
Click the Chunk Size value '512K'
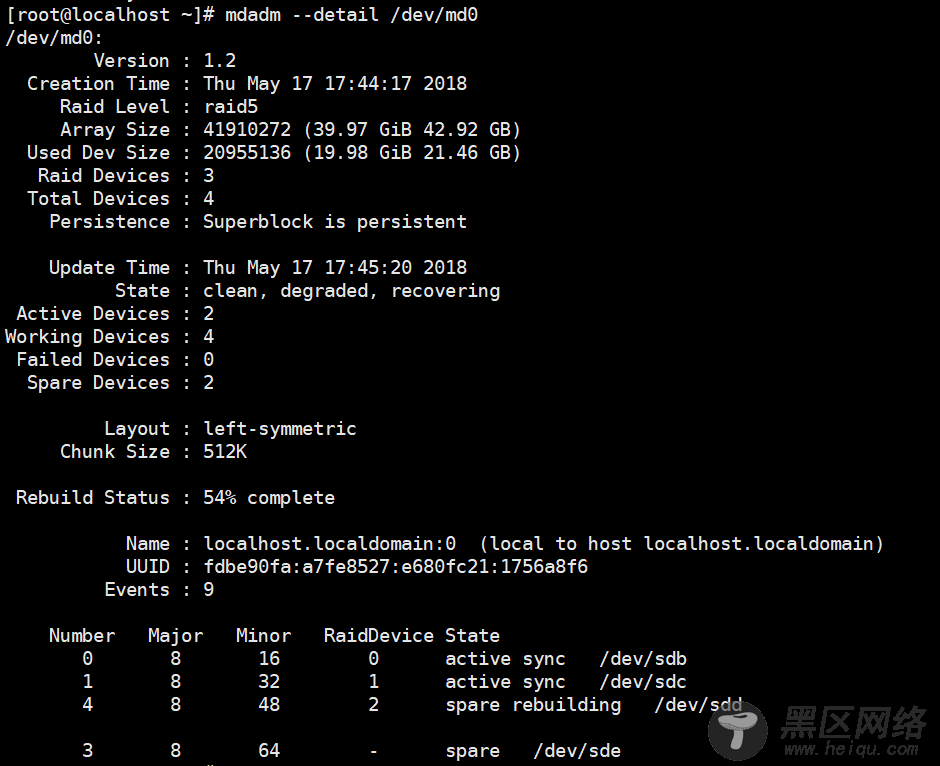(225, 451)
